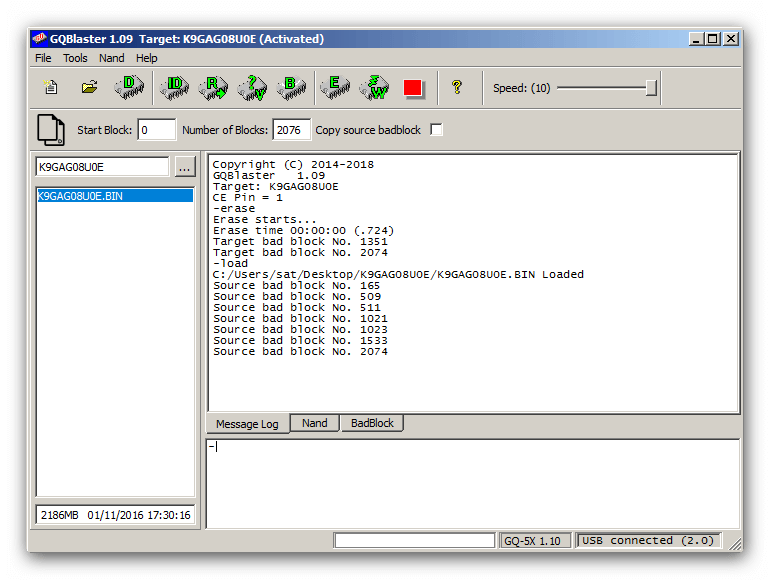Screen dimensions: 771x580
Task: Click the Speed slider handle
Action: click(651, 88)
